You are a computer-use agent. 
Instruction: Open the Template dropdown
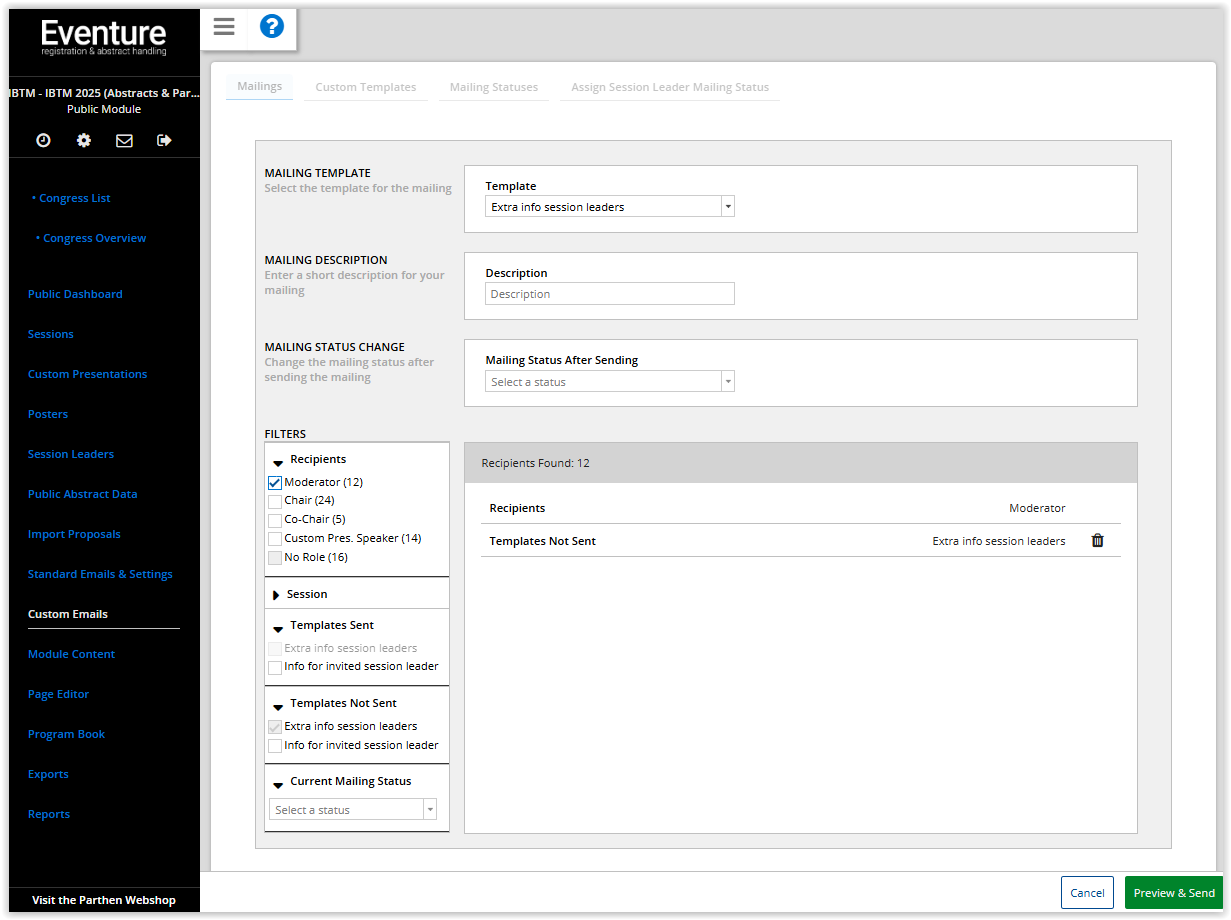(609, 207)
